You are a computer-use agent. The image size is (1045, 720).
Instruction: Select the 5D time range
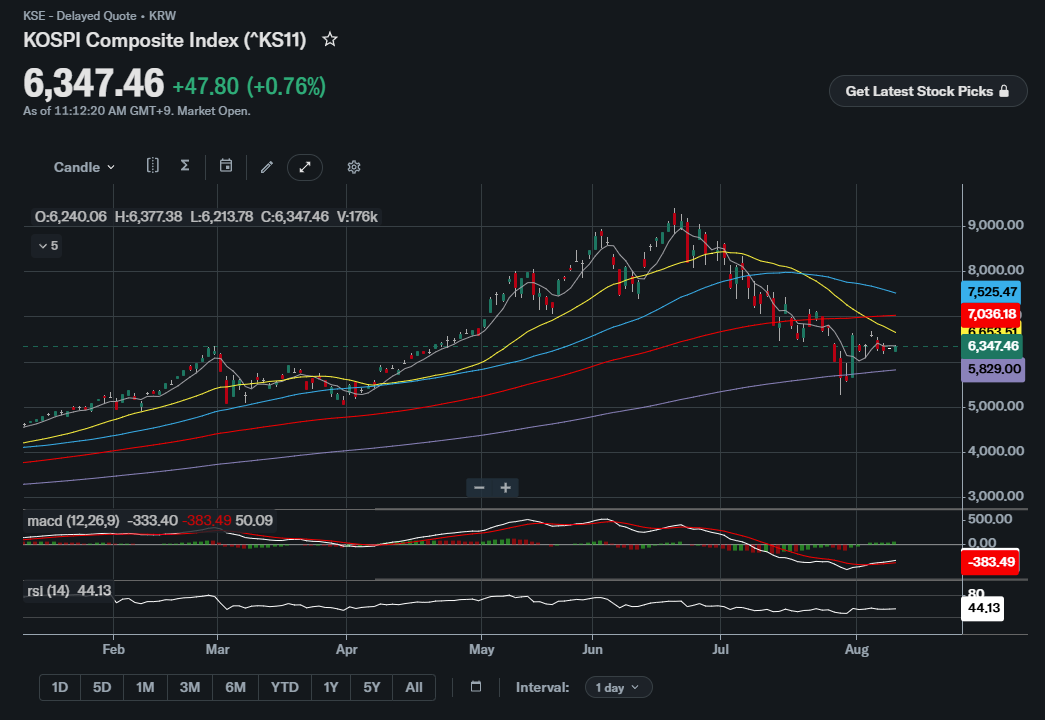(x=102, y=687)
